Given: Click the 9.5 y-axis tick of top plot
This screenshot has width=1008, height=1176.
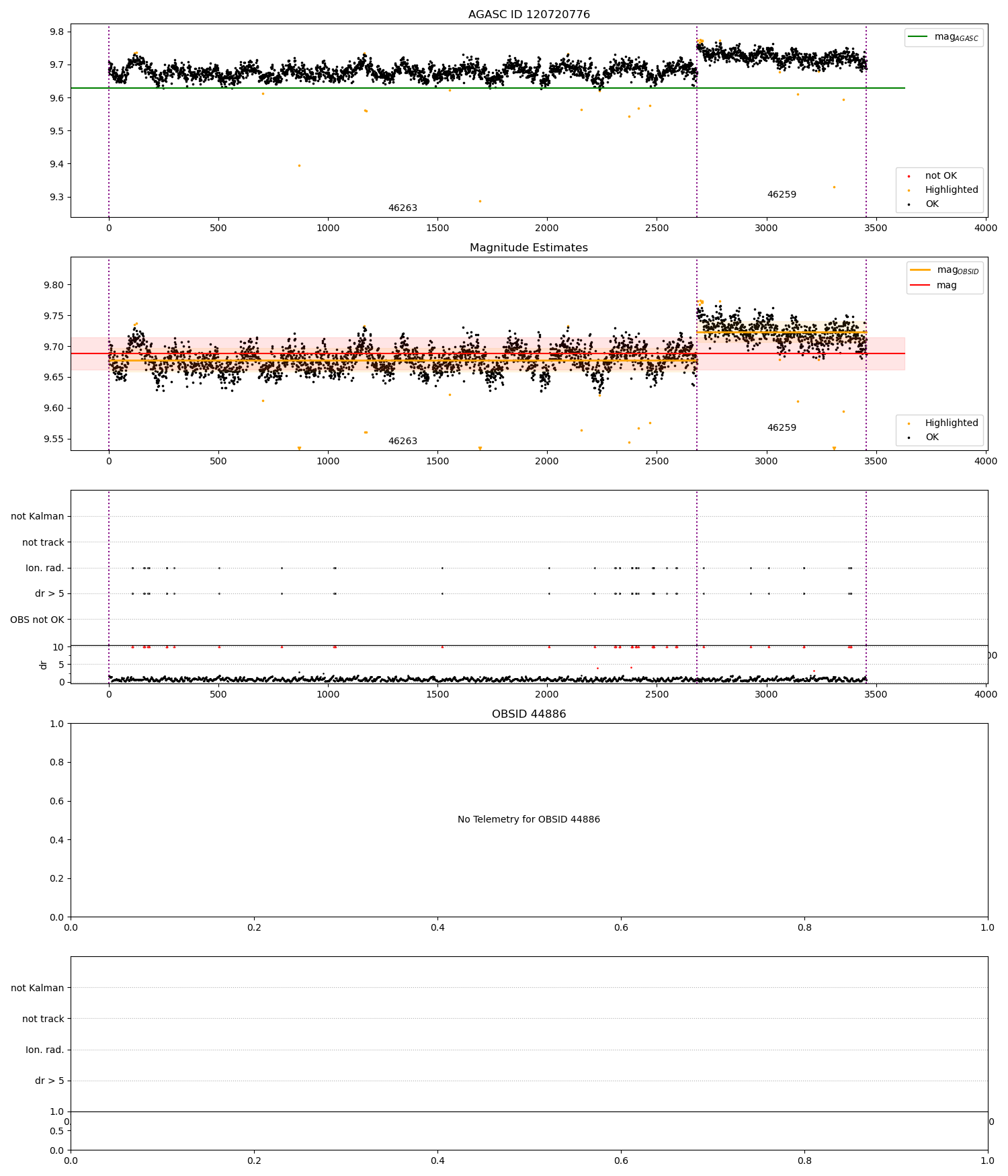Looking at the screenshot, I should click(x=56, y=131).
